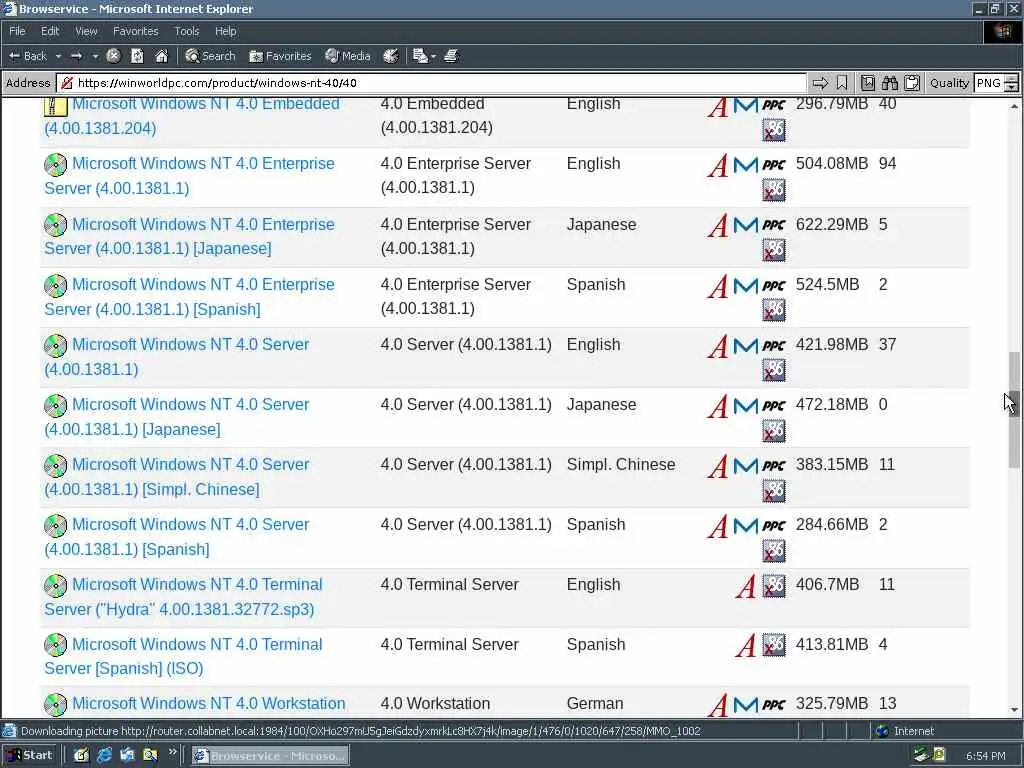
Task: Click the x86 icon in 421.98MB row
Action: 774,370
